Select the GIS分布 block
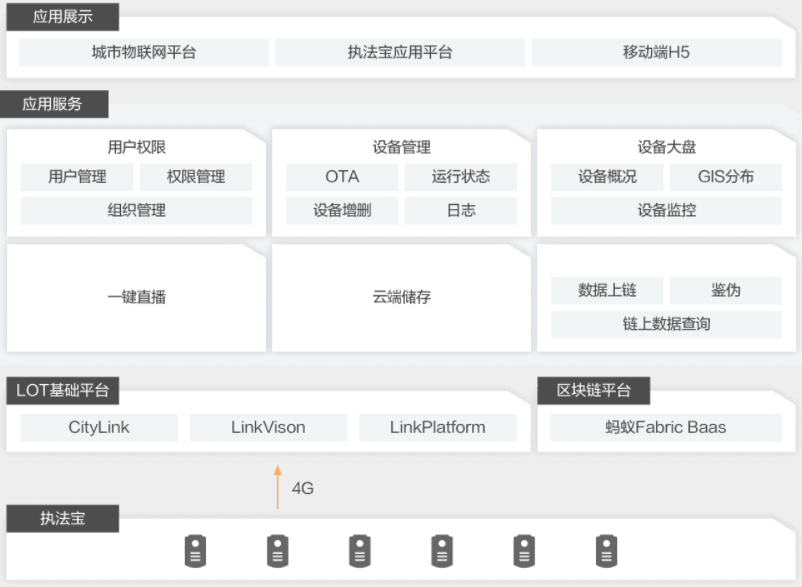Viewport: 802px width, 587px height. 726,177
